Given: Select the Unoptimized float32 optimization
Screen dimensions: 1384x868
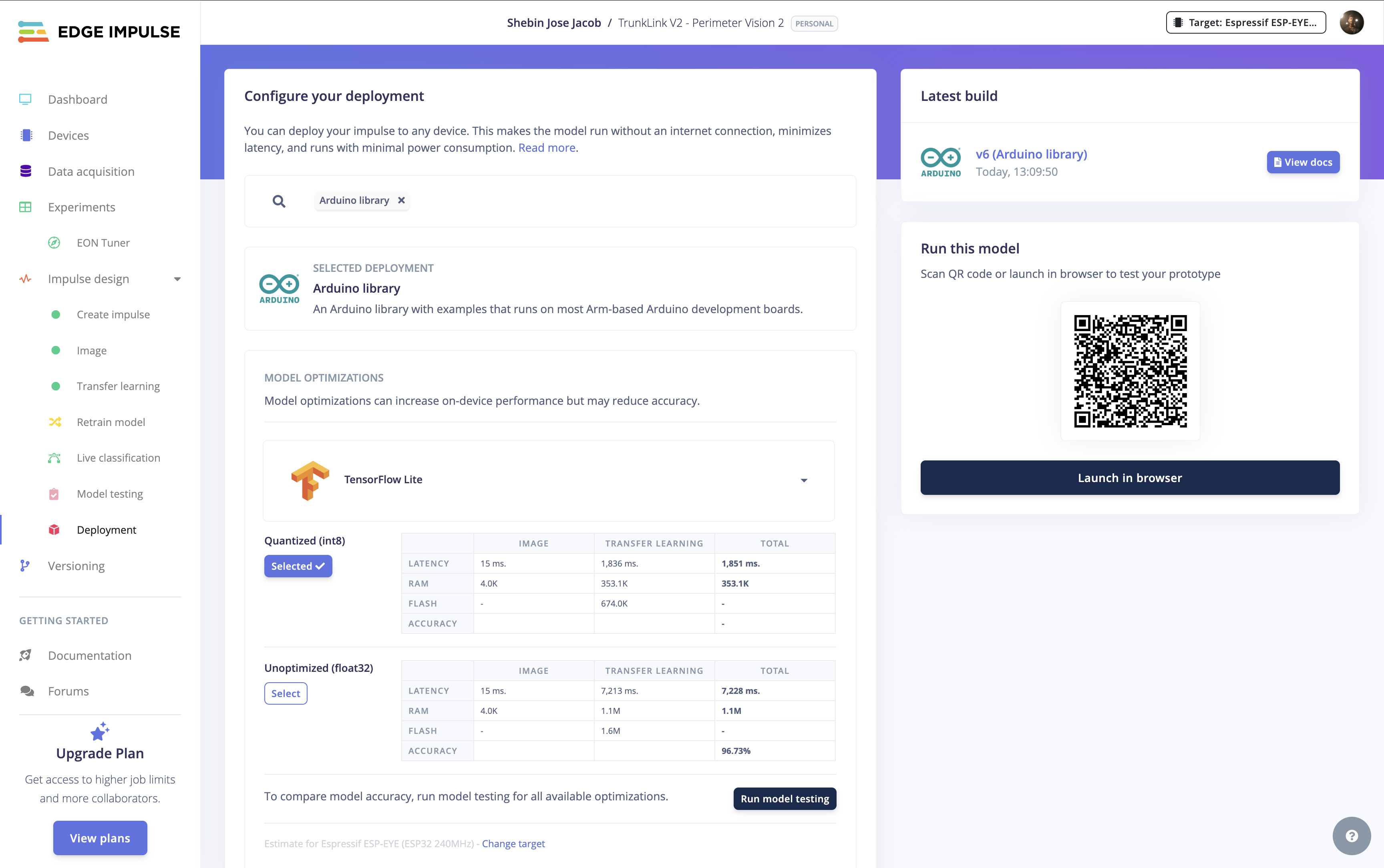Looking at the screenshot, I should [x=285, y=693].
